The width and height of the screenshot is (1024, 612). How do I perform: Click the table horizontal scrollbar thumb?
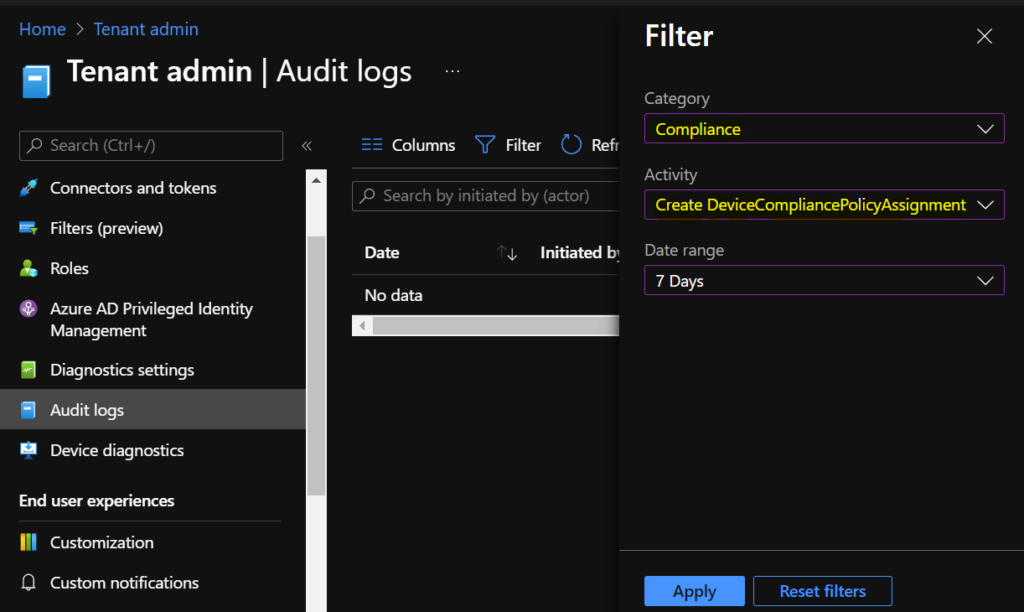click(496, 325)
